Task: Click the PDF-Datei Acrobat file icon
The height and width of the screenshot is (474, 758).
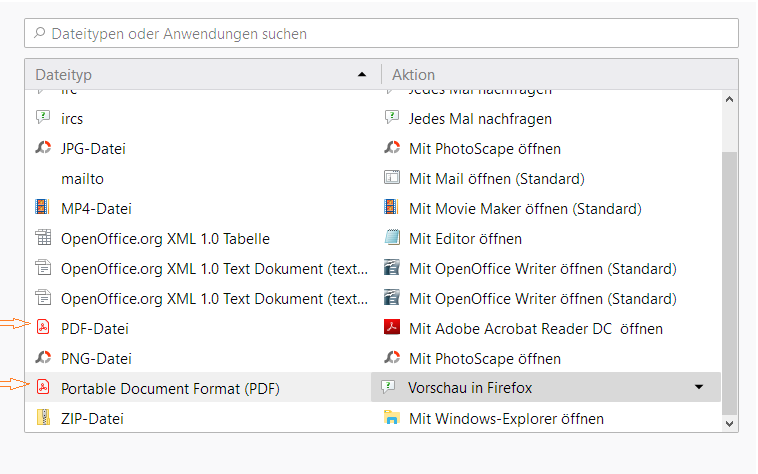Action: [43, 328]
